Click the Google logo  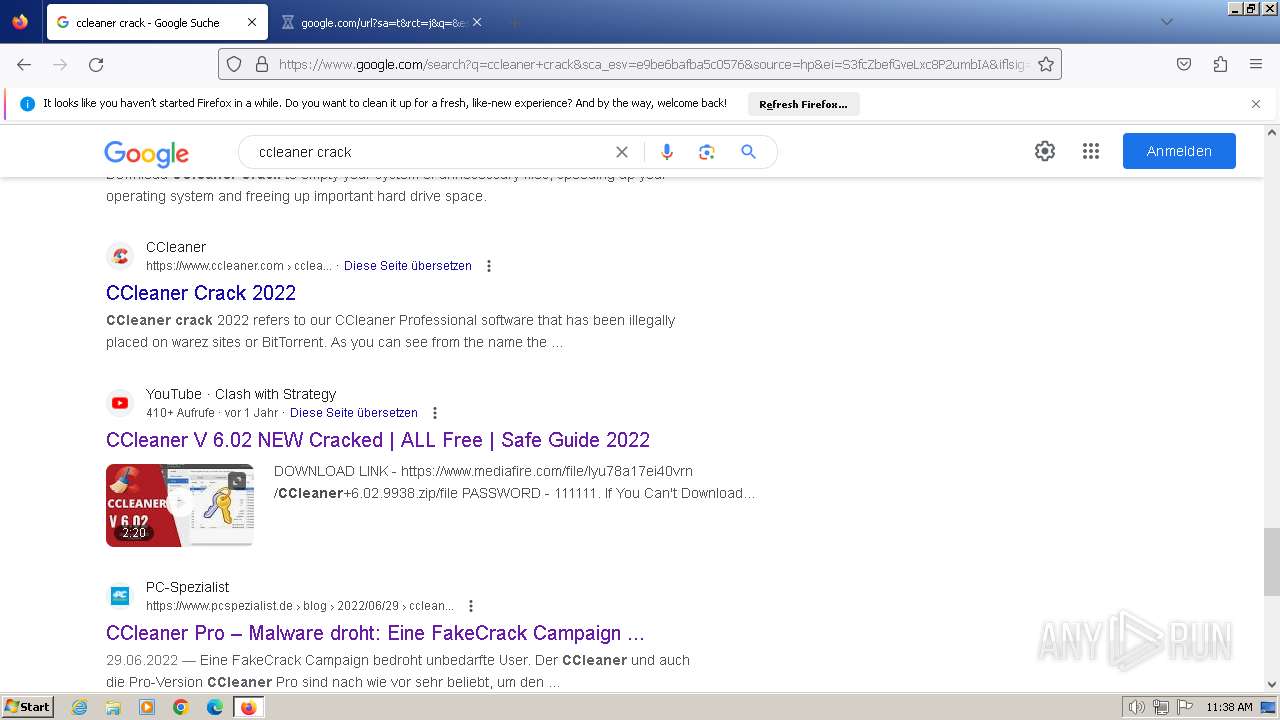146,153
